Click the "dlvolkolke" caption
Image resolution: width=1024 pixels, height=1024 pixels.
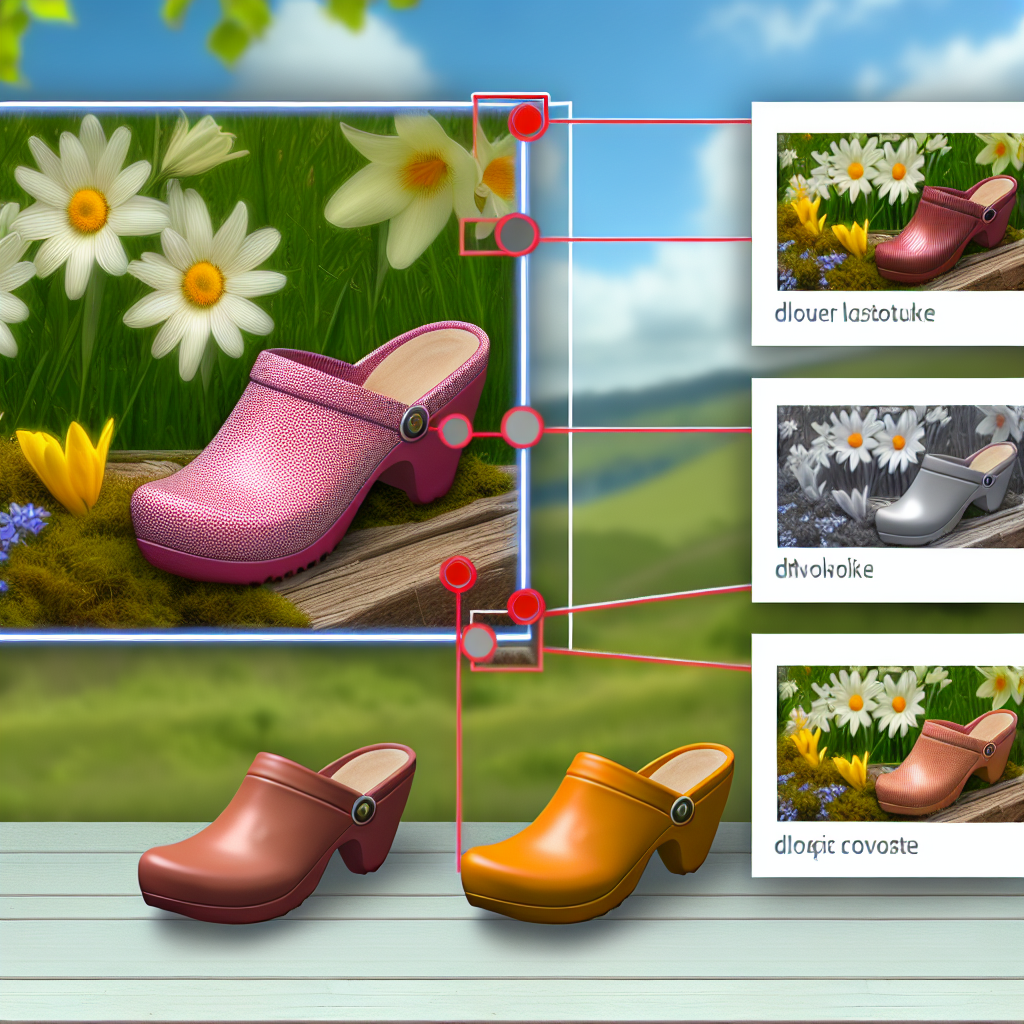click(x=825, y=570)
